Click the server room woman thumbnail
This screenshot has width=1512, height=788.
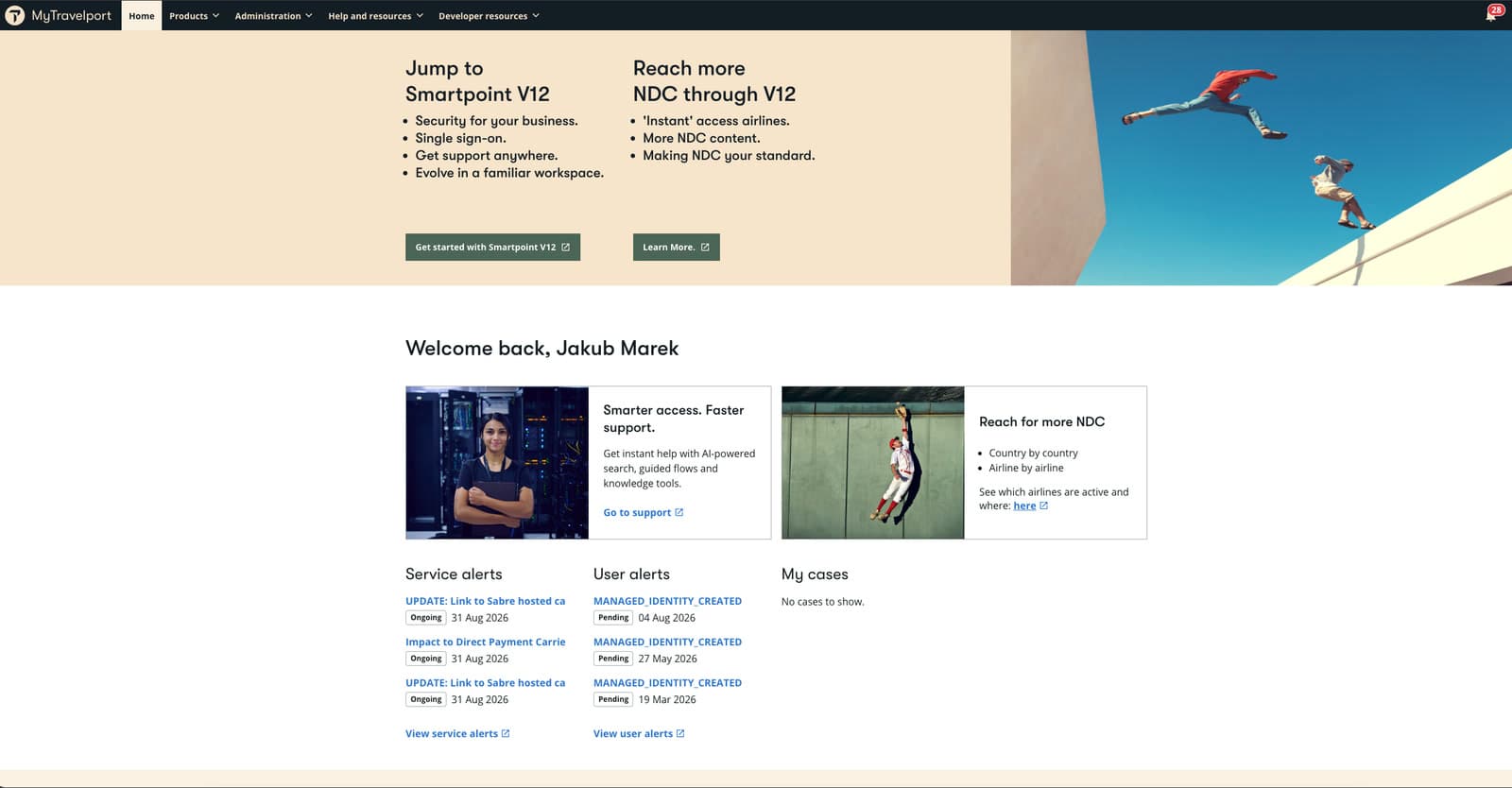click(x=497, y=463)
